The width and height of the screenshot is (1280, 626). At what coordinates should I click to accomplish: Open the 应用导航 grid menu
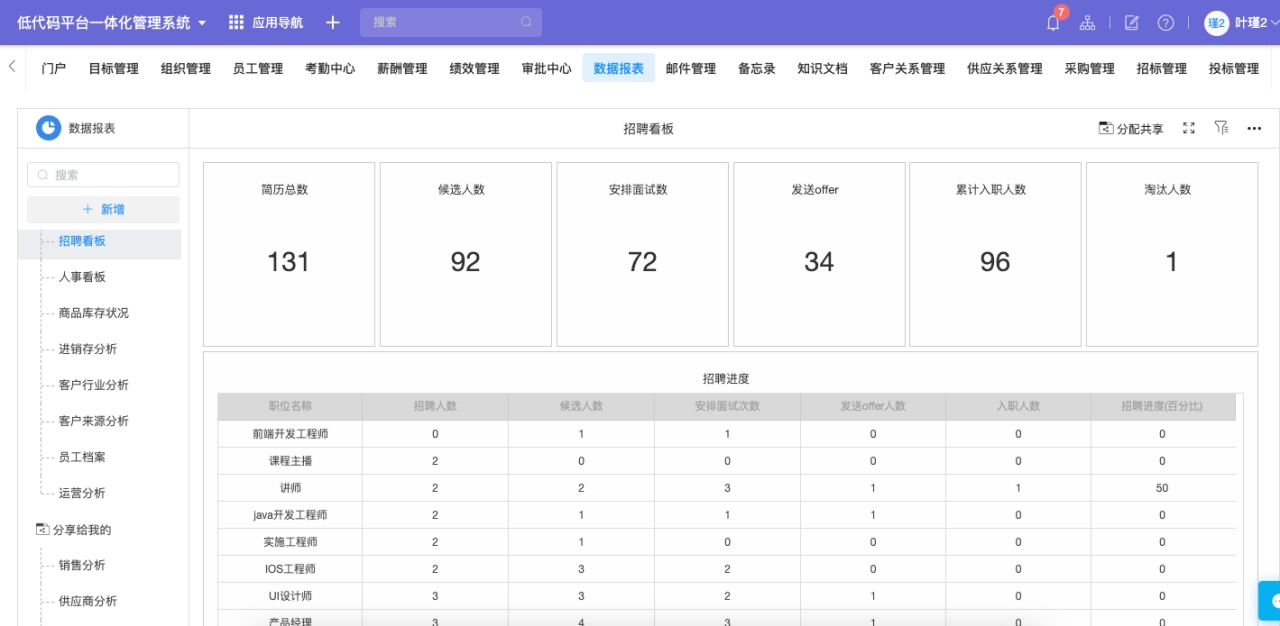[265, 22]
